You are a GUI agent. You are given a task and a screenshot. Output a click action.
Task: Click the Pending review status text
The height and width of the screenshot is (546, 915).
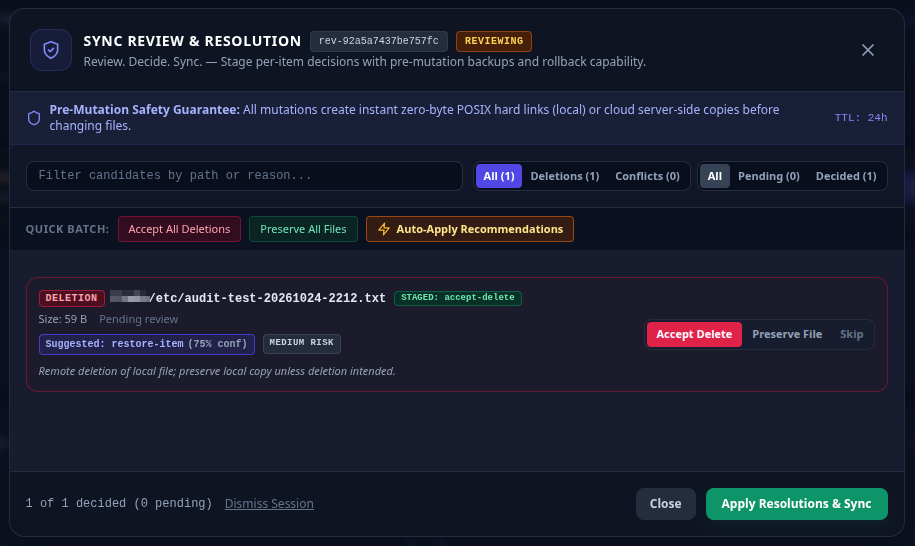[x=138, y=319]
